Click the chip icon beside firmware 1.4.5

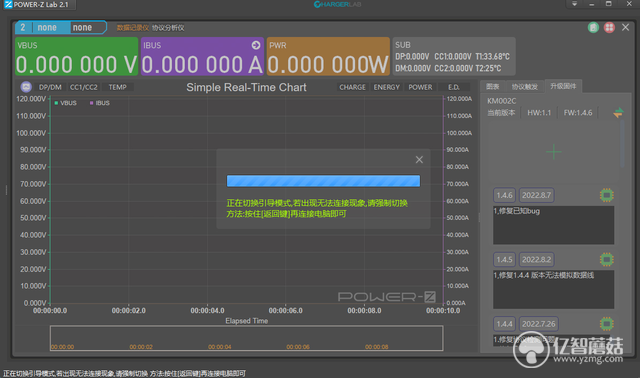pos(607,259)
